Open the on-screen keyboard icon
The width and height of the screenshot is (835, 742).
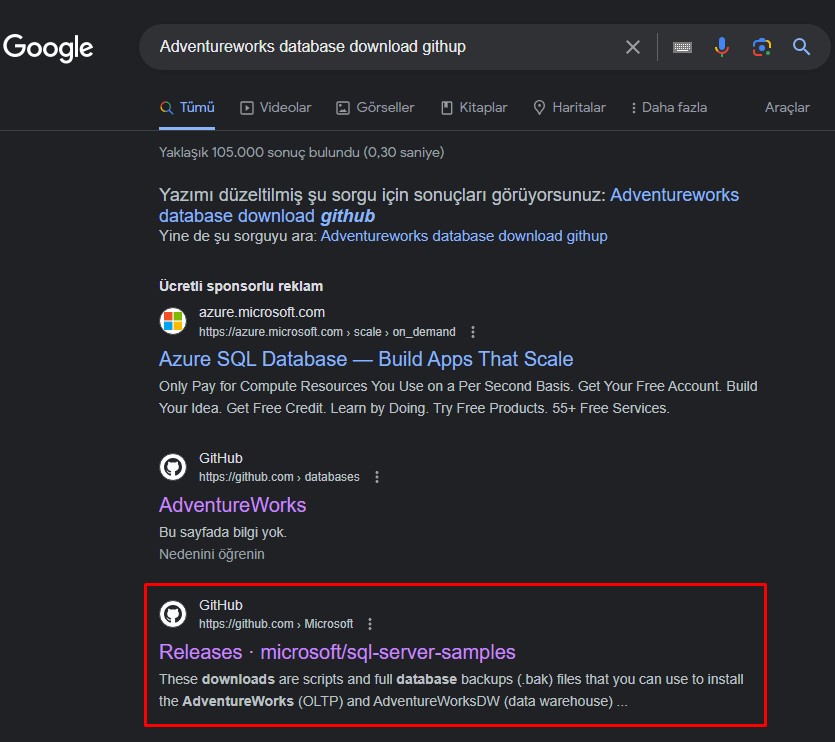click(x=682, y=47)
